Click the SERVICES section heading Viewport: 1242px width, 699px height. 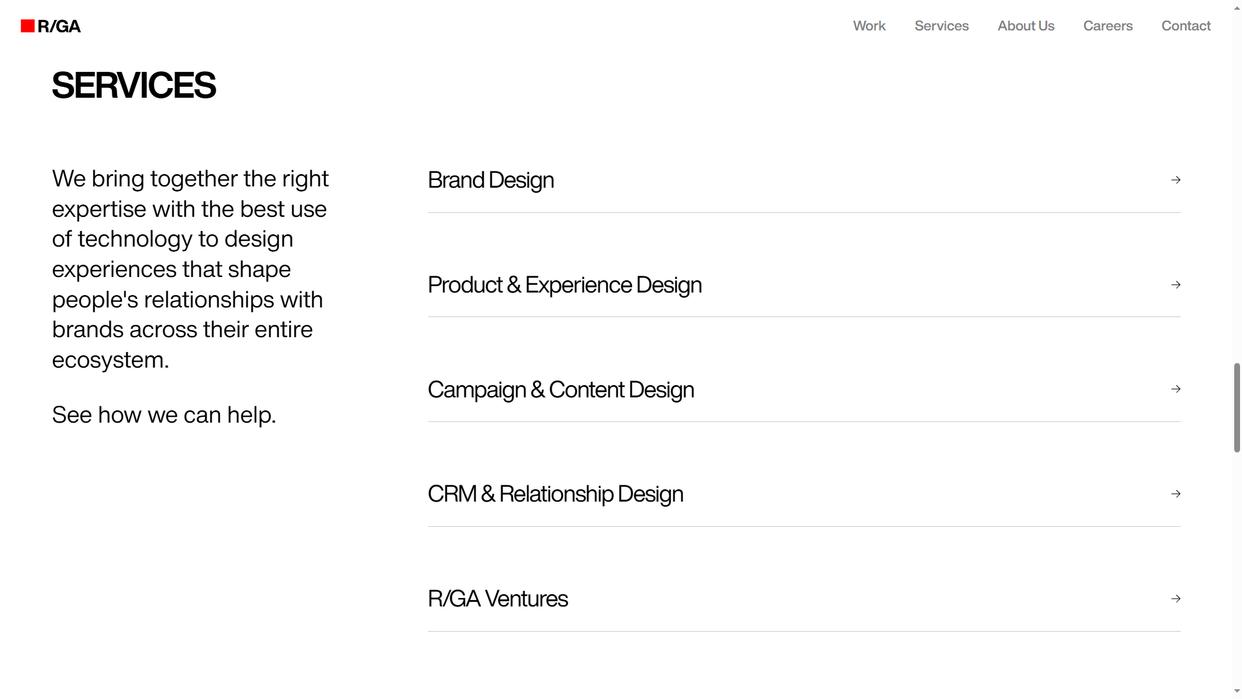(x=134, y=86)
